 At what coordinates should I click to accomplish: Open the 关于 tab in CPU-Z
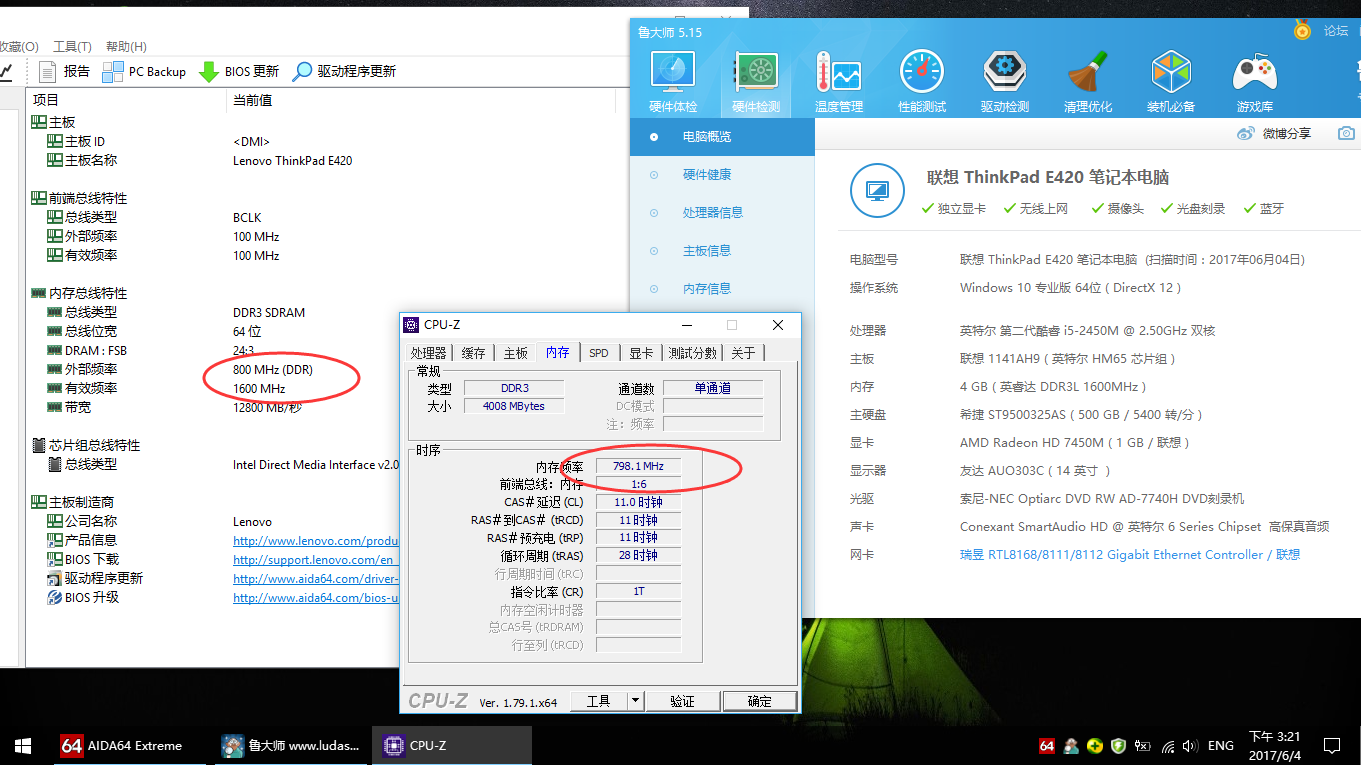pyautogui.click(x=743, y=352)
